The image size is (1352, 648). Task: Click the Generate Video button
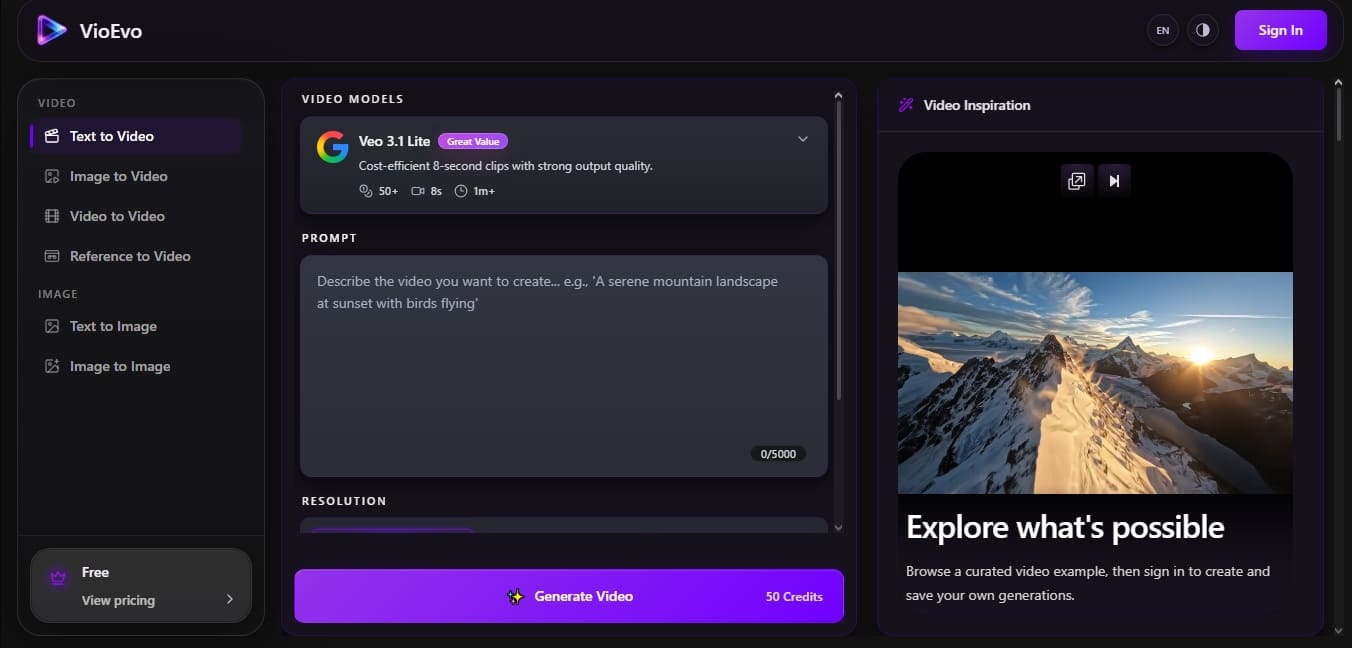569,596
